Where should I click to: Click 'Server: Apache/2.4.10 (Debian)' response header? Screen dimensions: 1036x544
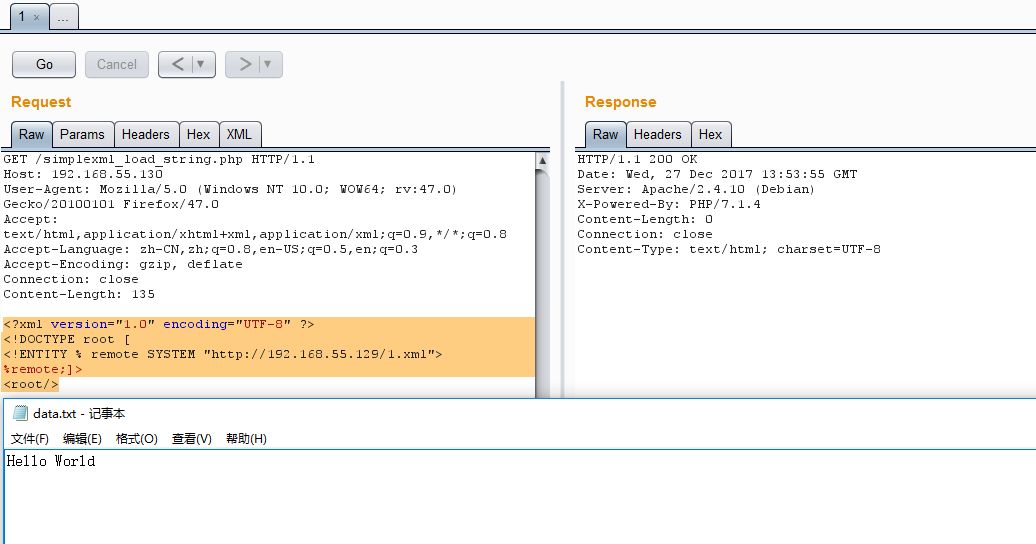pyautogui.click(x=696, y=189)
